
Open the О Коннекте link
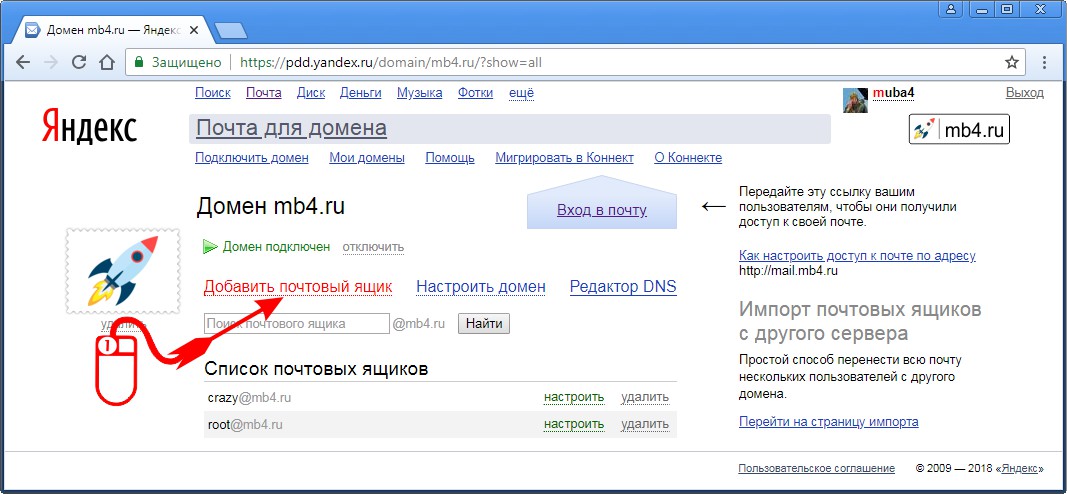[688, 158]
